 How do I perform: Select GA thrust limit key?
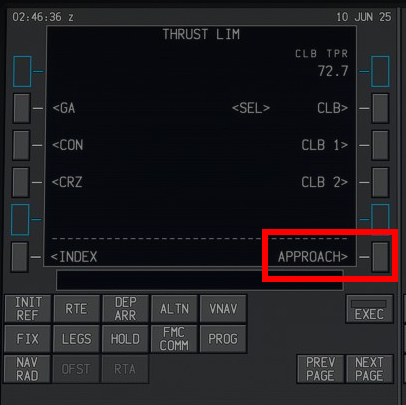tap(22, 108)
